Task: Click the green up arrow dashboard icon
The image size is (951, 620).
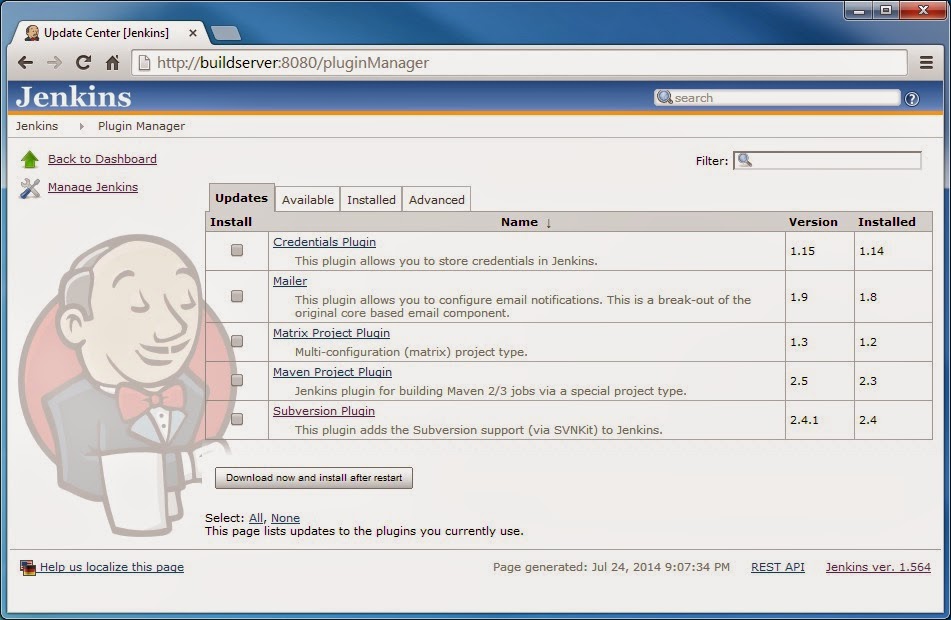Action: tap(29, 160)
